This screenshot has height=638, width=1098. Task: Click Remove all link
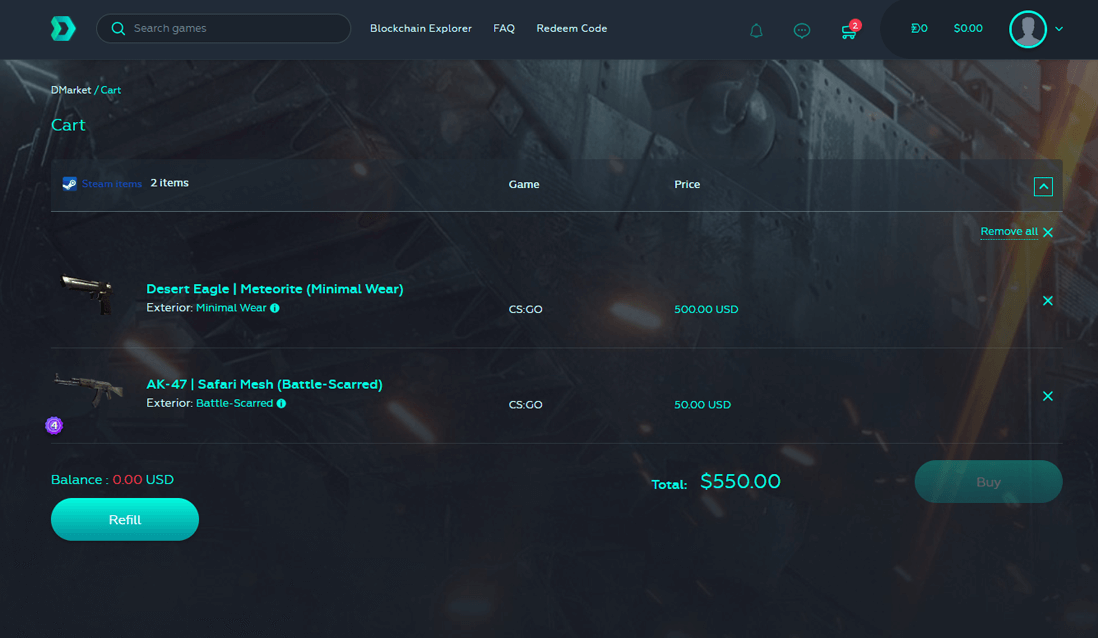1009,232
